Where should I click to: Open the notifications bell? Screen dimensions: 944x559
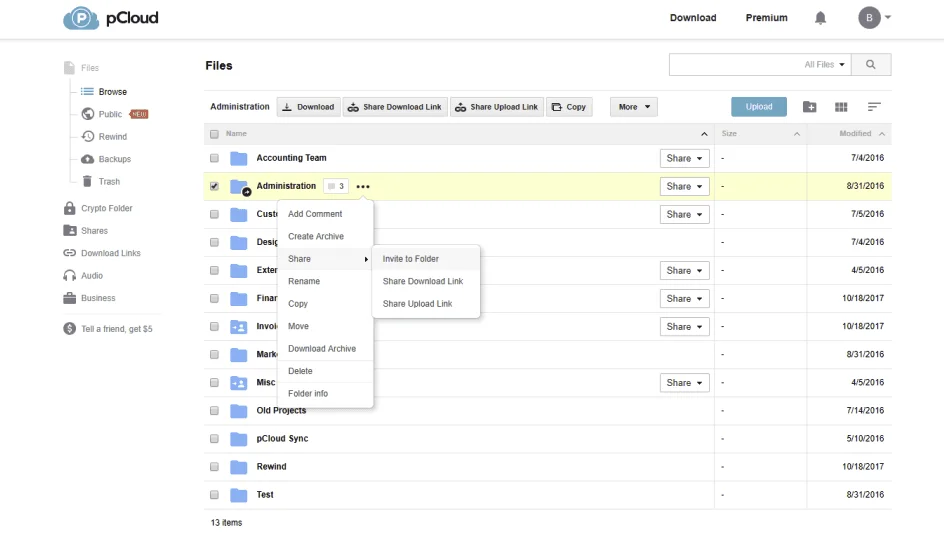click(x=820, y=18)
